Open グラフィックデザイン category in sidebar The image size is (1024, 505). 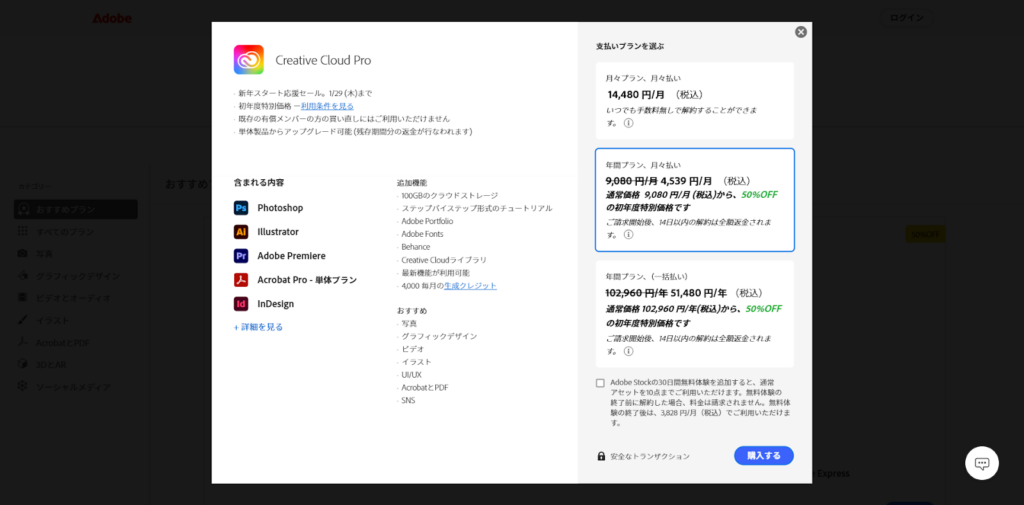pos(78,276)
